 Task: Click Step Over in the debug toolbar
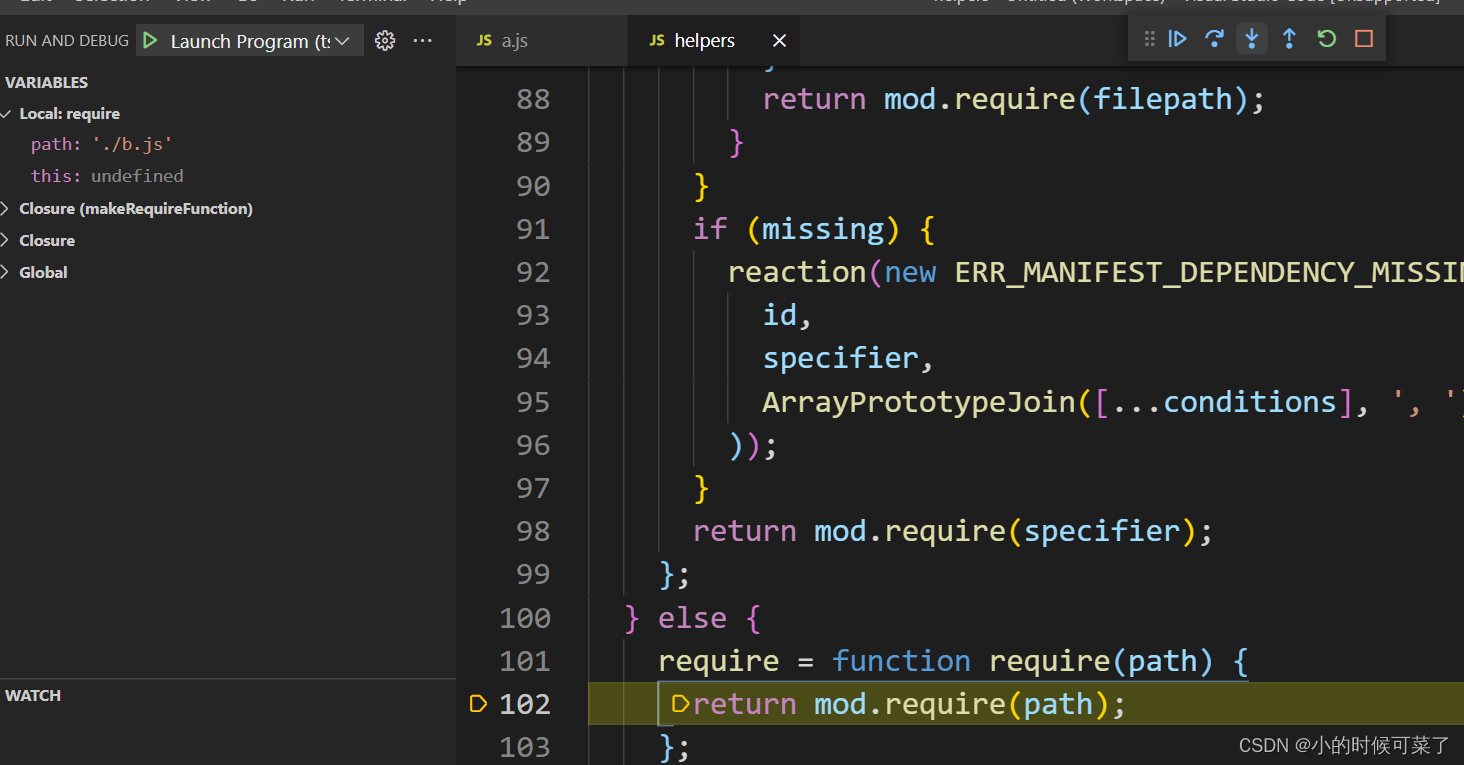(x=1215, y=39)
